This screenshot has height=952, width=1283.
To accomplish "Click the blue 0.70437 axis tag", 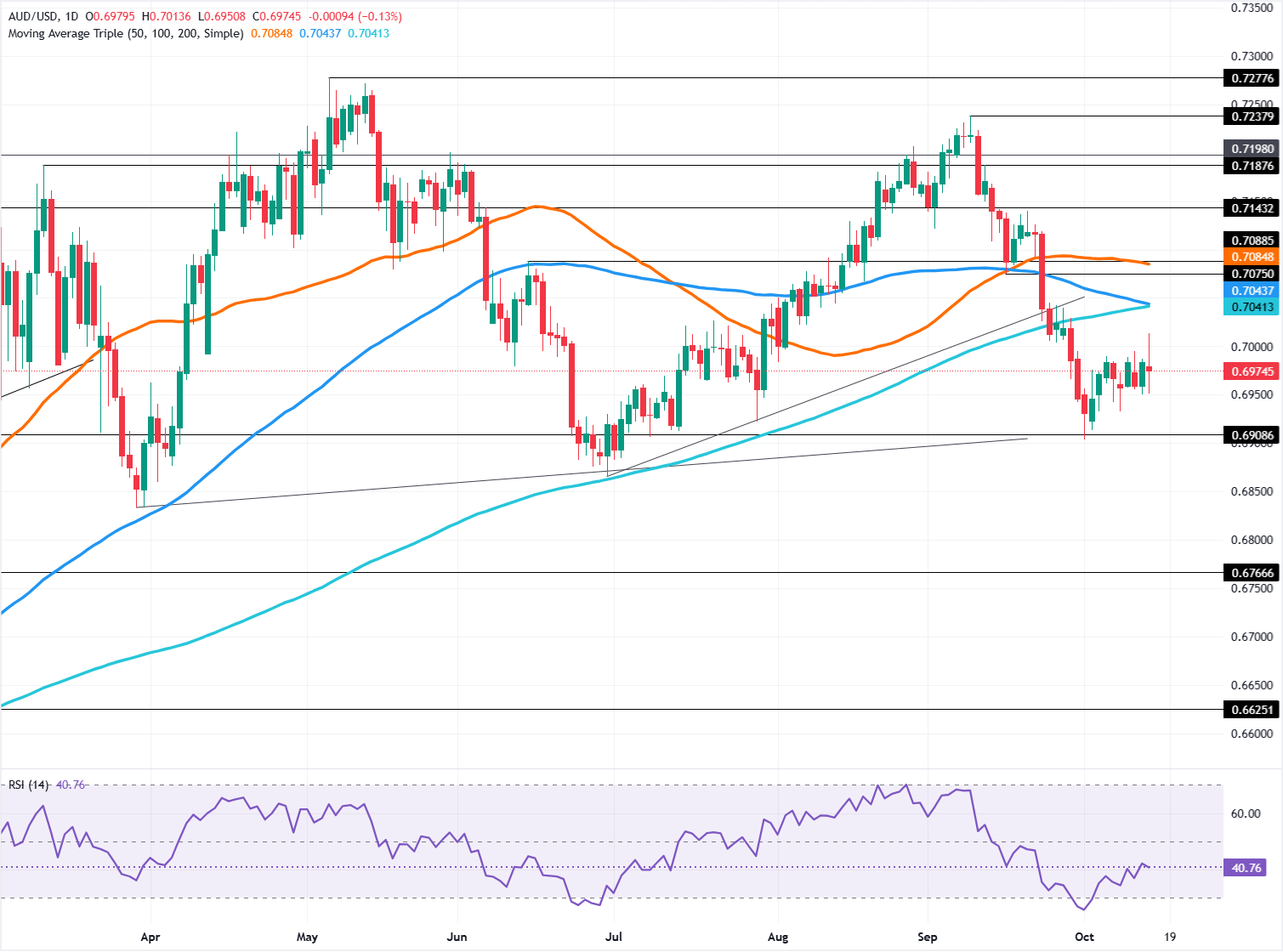I will pos(1253,291).
